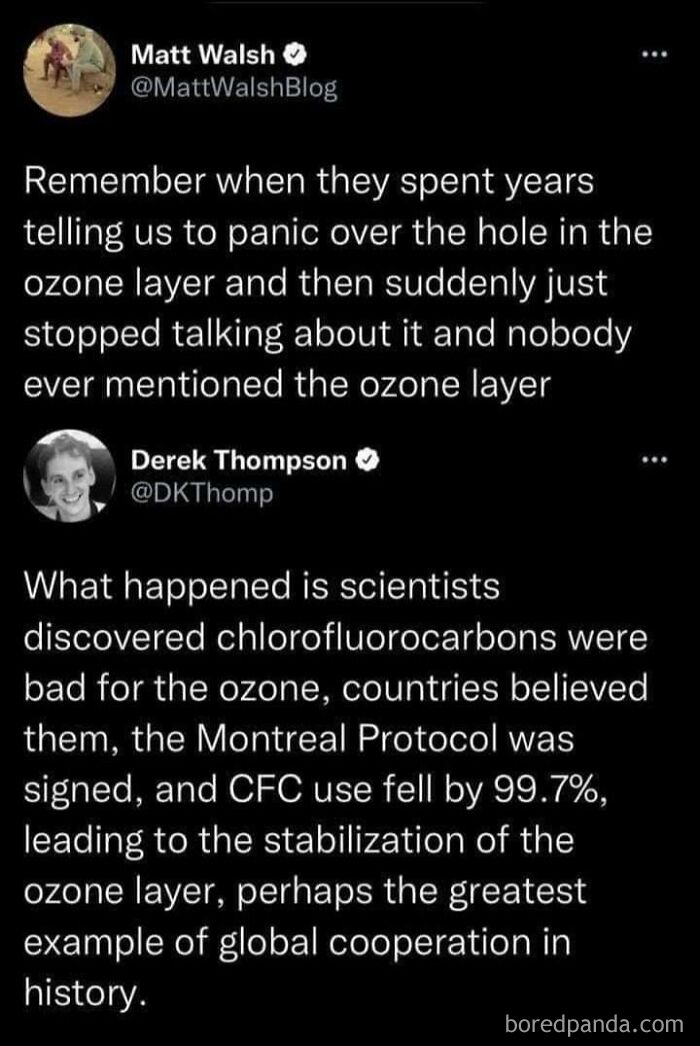Click the final word "history."

[x=85, y=993]
